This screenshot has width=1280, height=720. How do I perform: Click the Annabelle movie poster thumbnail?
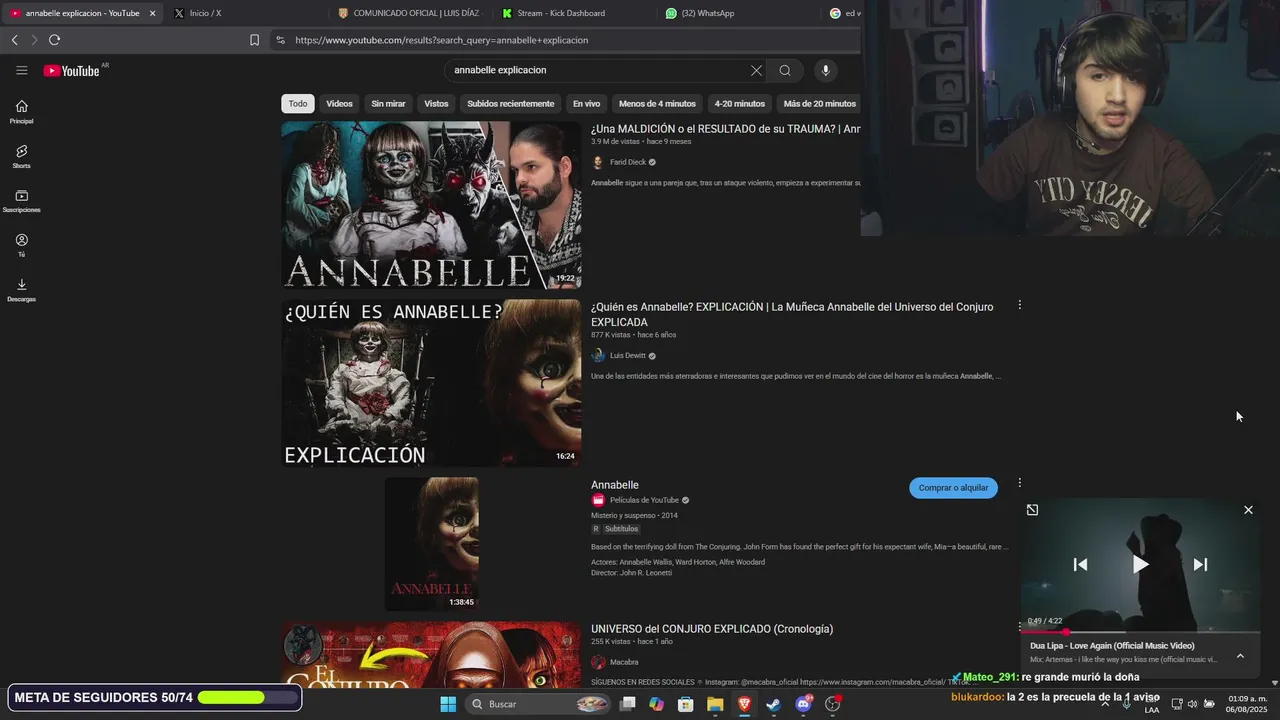tap(431, 544)
